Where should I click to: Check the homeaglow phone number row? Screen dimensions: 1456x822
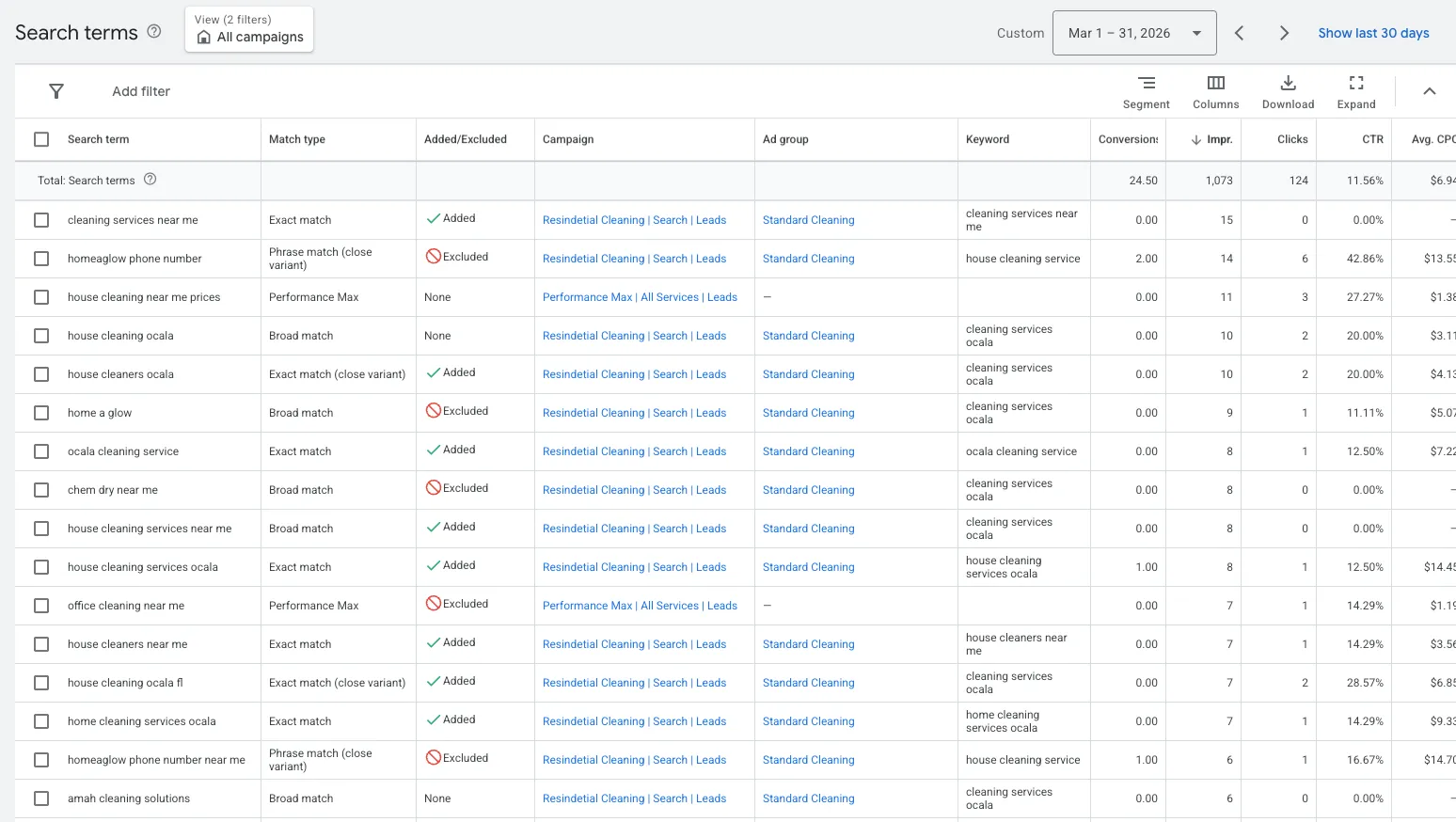click(x=41, y=259)
